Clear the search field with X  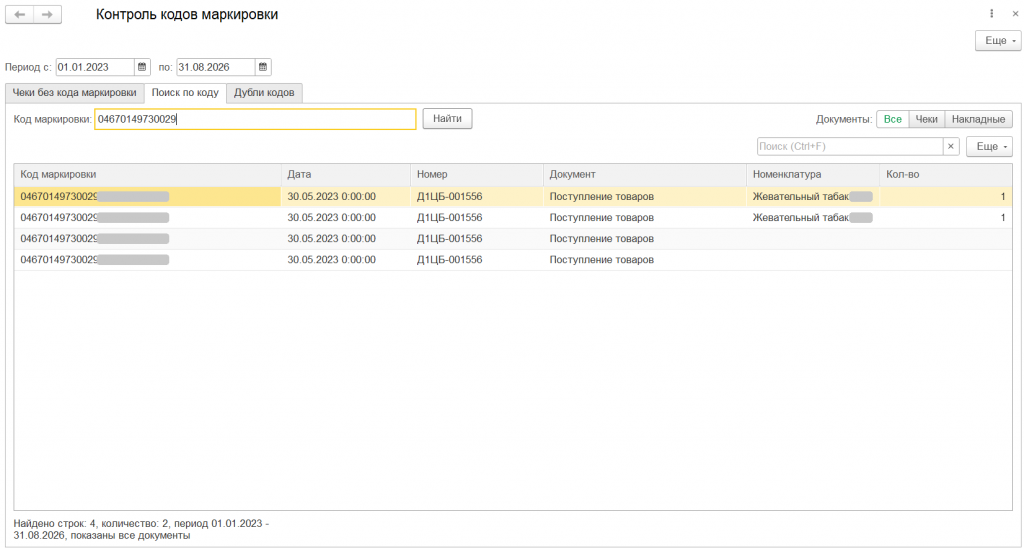tap(951, 146)
